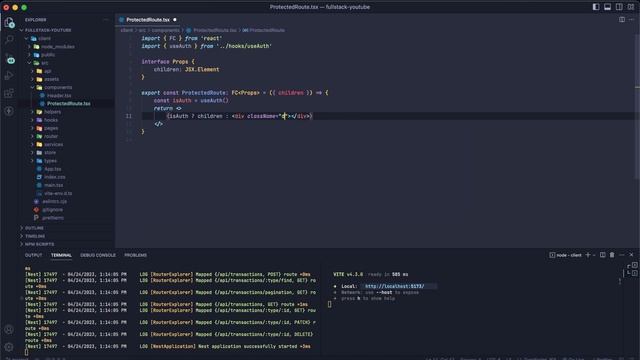
Task: Place cursor on line 11 className string
Action: point(284,116)
